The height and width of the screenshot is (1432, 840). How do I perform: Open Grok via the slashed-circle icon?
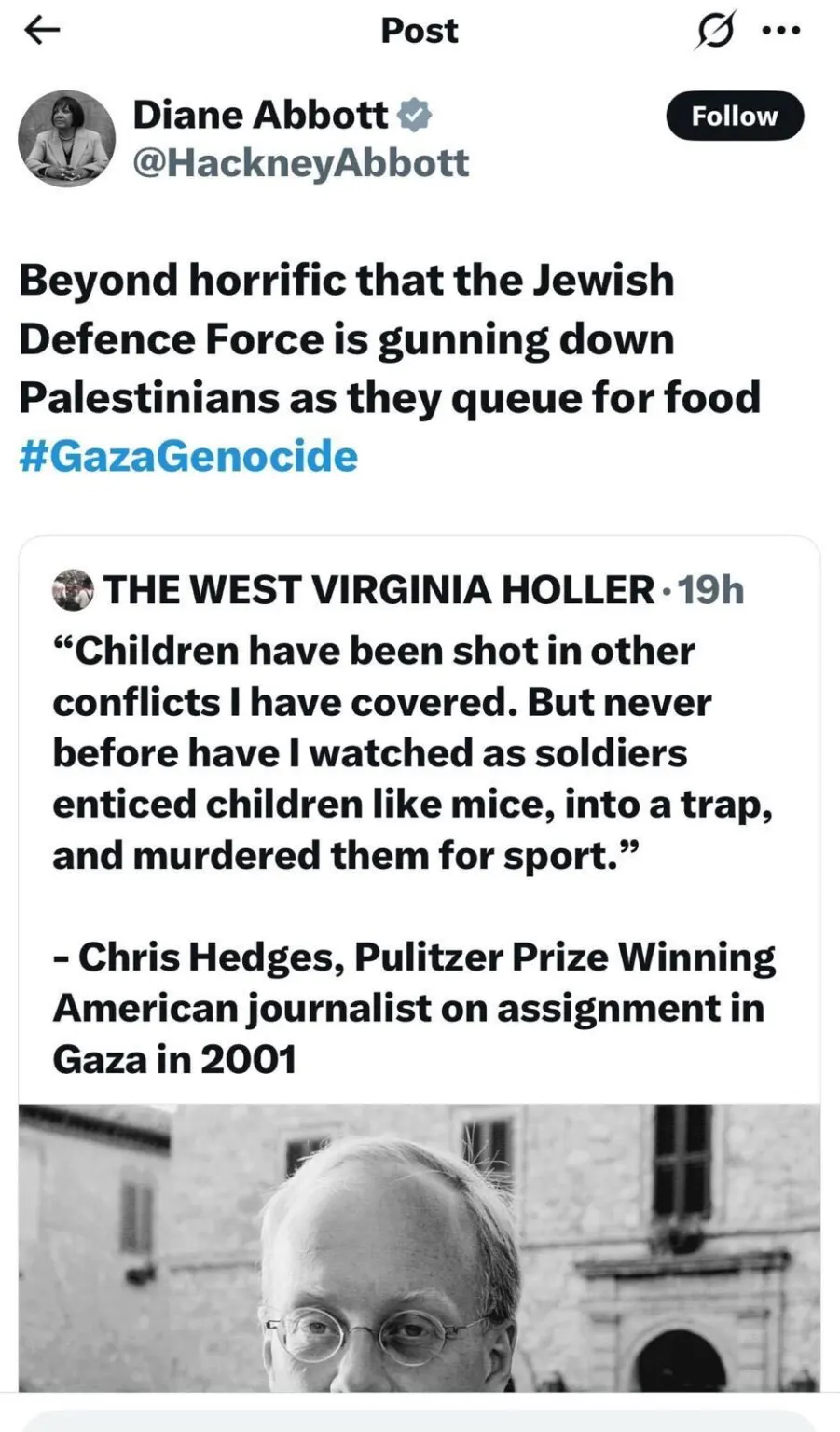[x=715, y=31]
